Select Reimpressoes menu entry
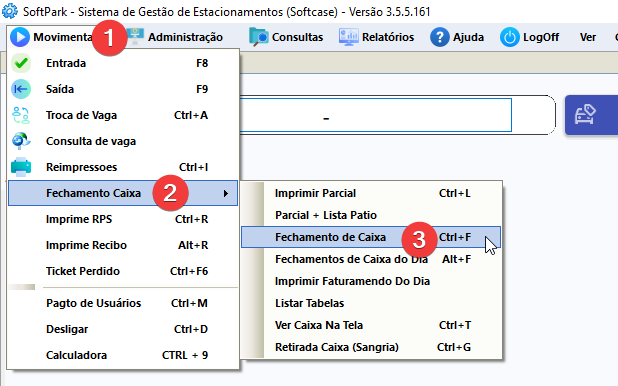The height and width of the screenshot is (386, 618). coord(123,167)
